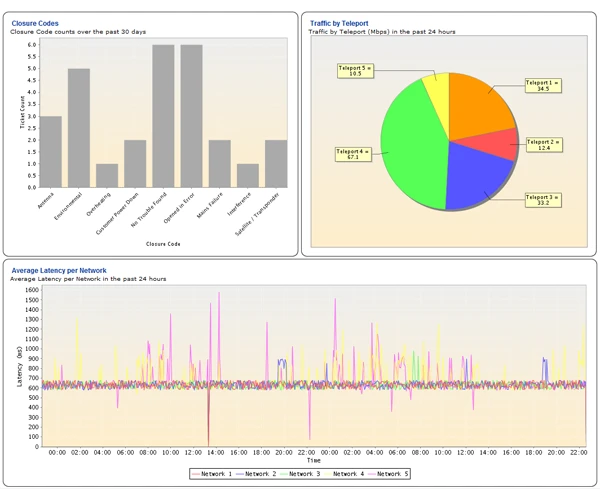Screen dimensions: 600x500
Task: Click the 1600 value on the latency axis
Action: [32, 290]
